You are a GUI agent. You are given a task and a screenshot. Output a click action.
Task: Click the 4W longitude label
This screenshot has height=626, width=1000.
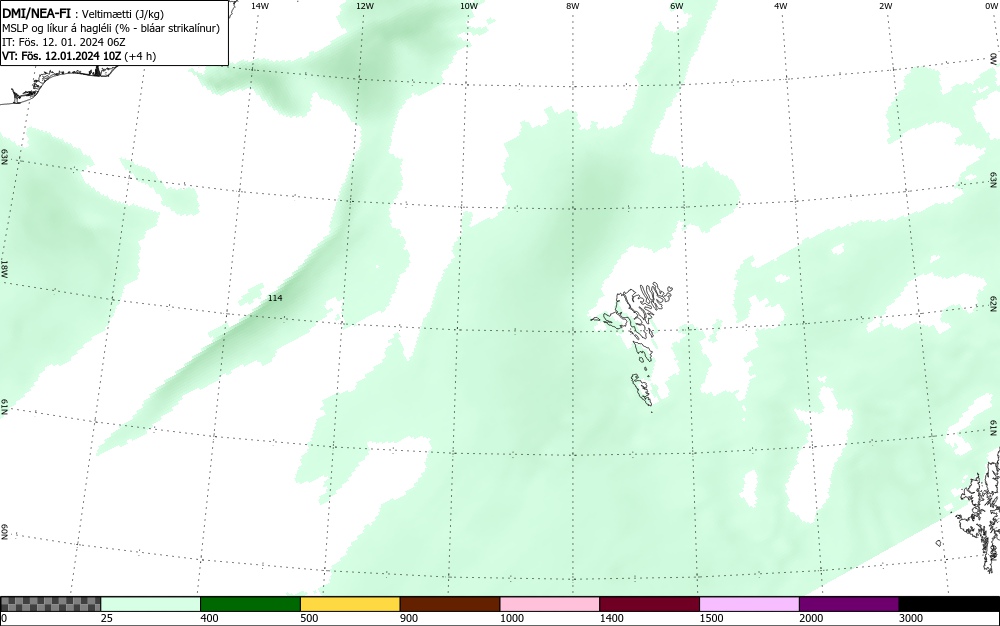(x=781, y=6)
